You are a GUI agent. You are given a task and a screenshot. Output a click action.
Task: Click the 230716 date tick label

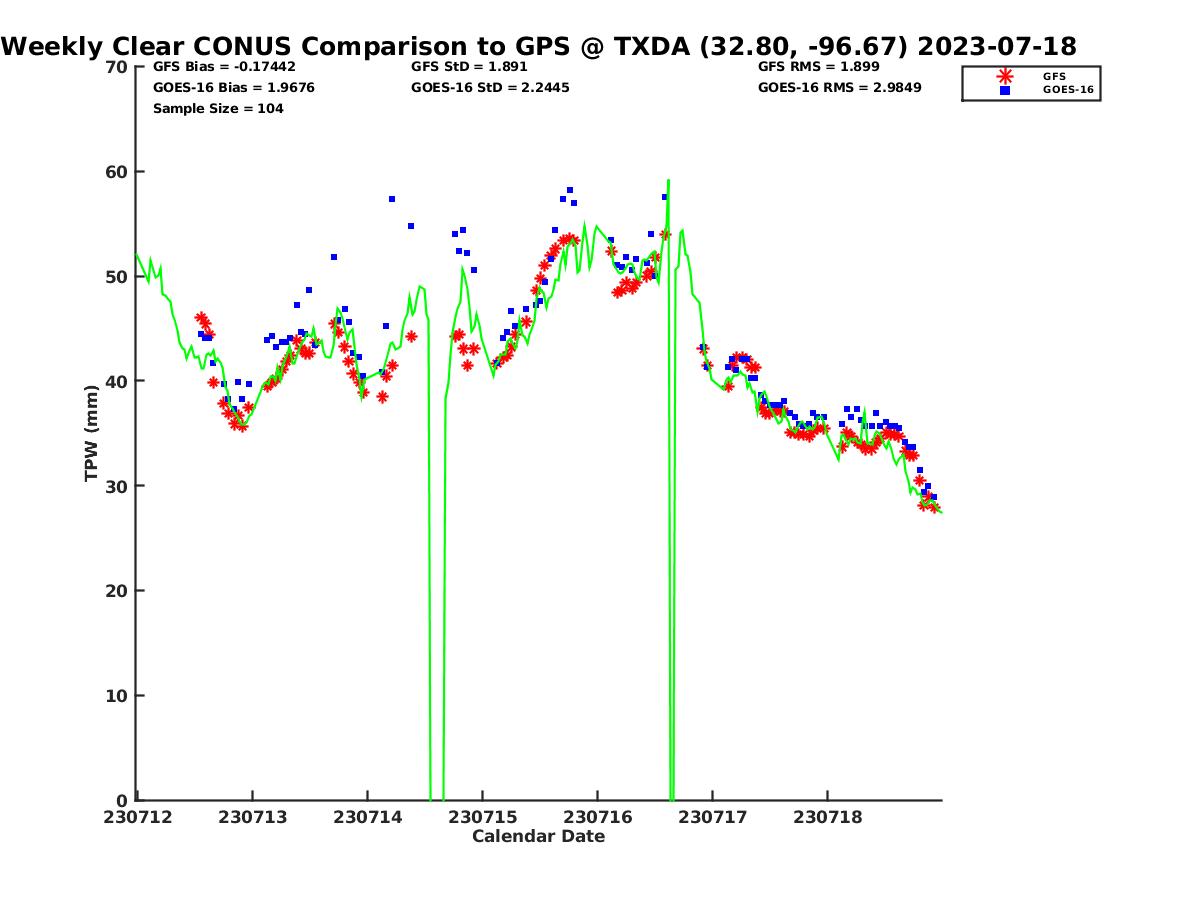click(x=597, y=817)
